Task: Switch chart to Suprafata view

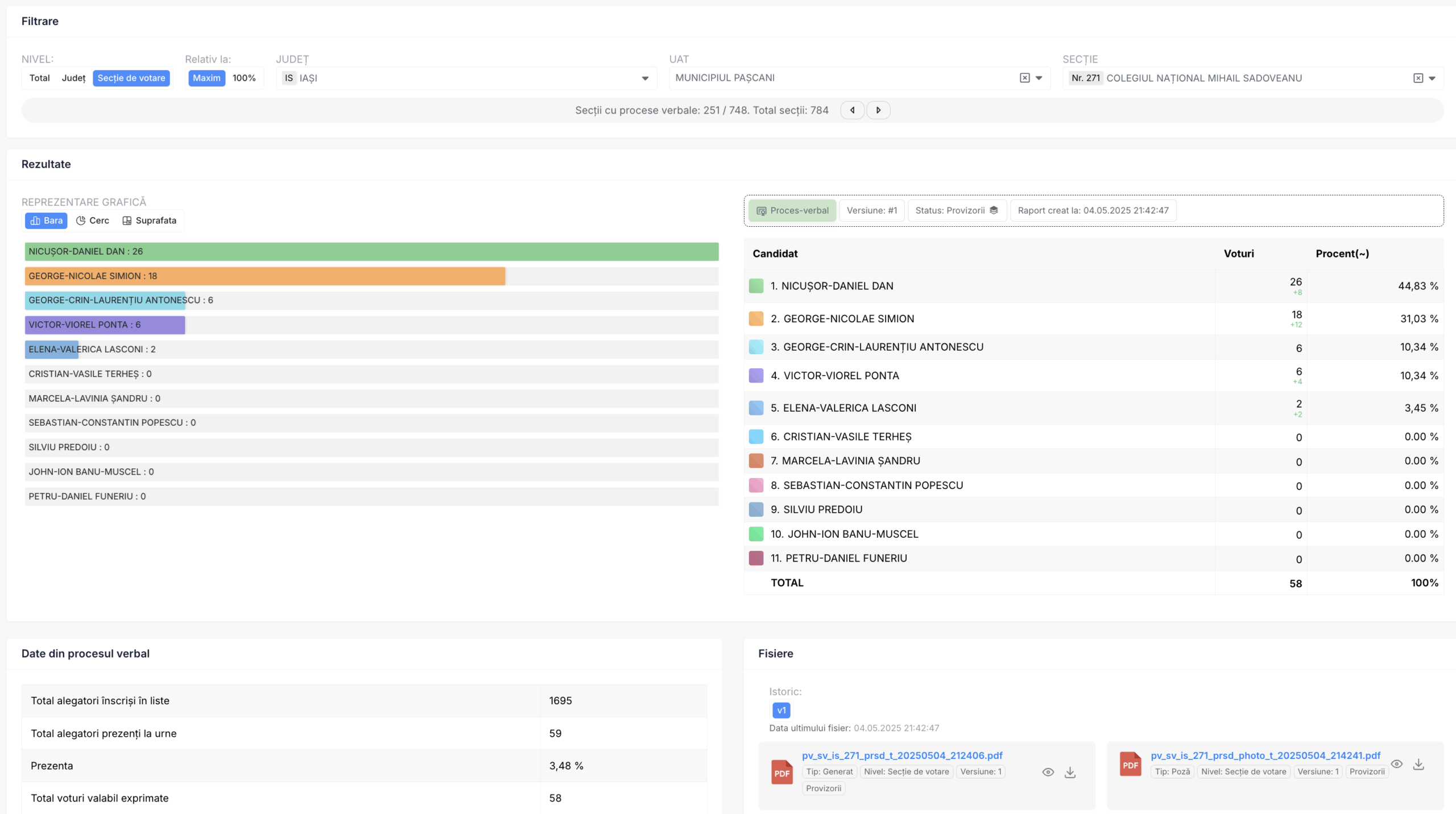Action: coord(150,221)
